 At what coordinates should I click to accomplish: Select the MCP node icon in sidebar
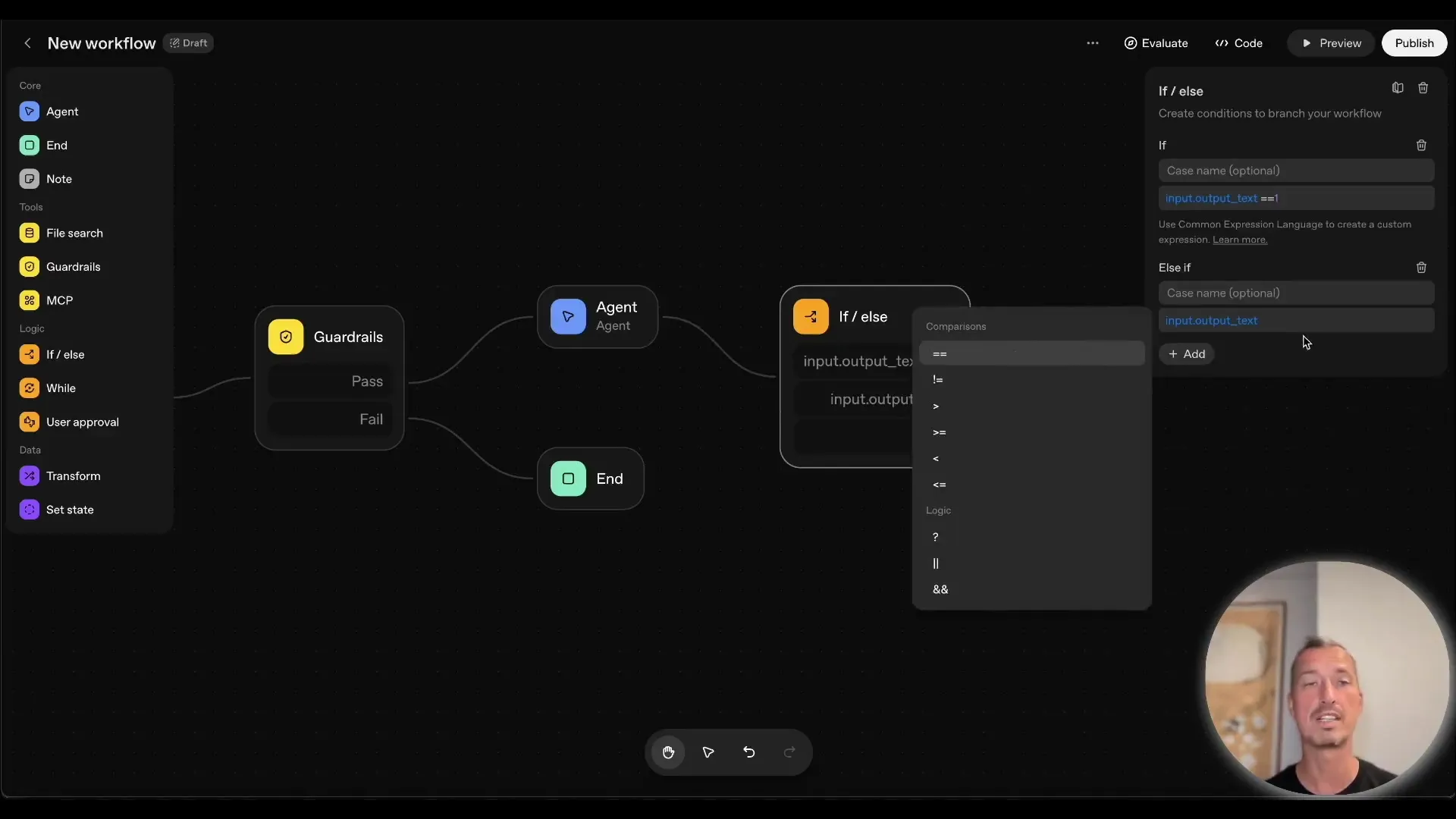click(x=29, y=300)
